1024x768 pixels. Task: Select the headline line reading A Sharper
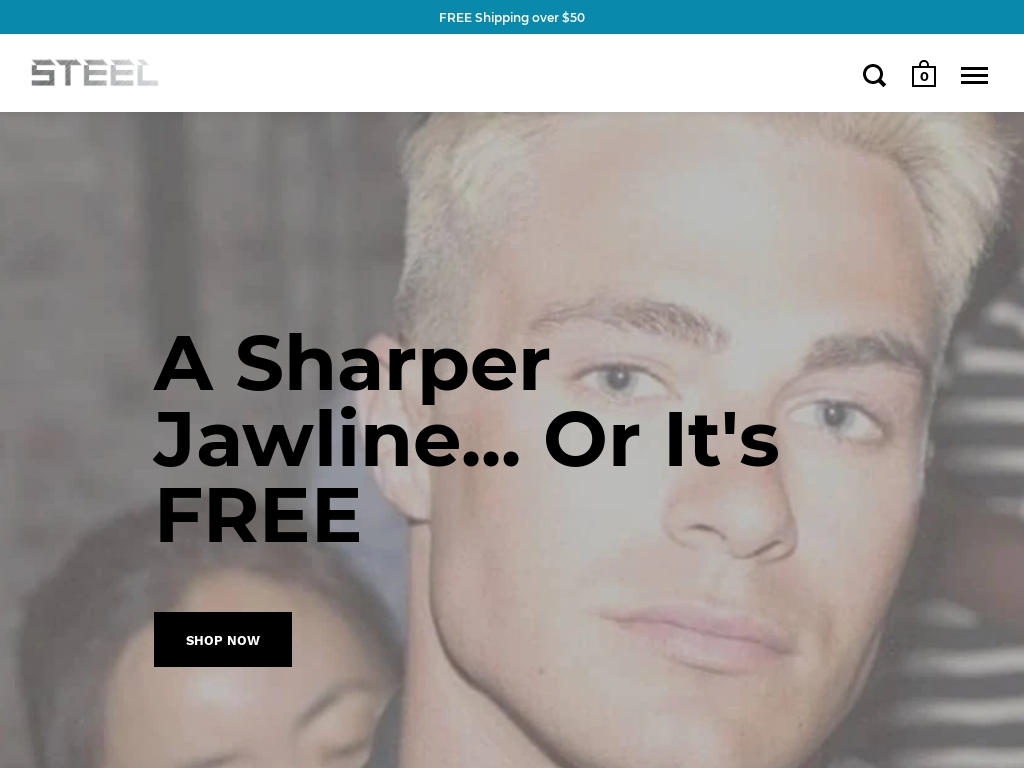coord(351,364)
